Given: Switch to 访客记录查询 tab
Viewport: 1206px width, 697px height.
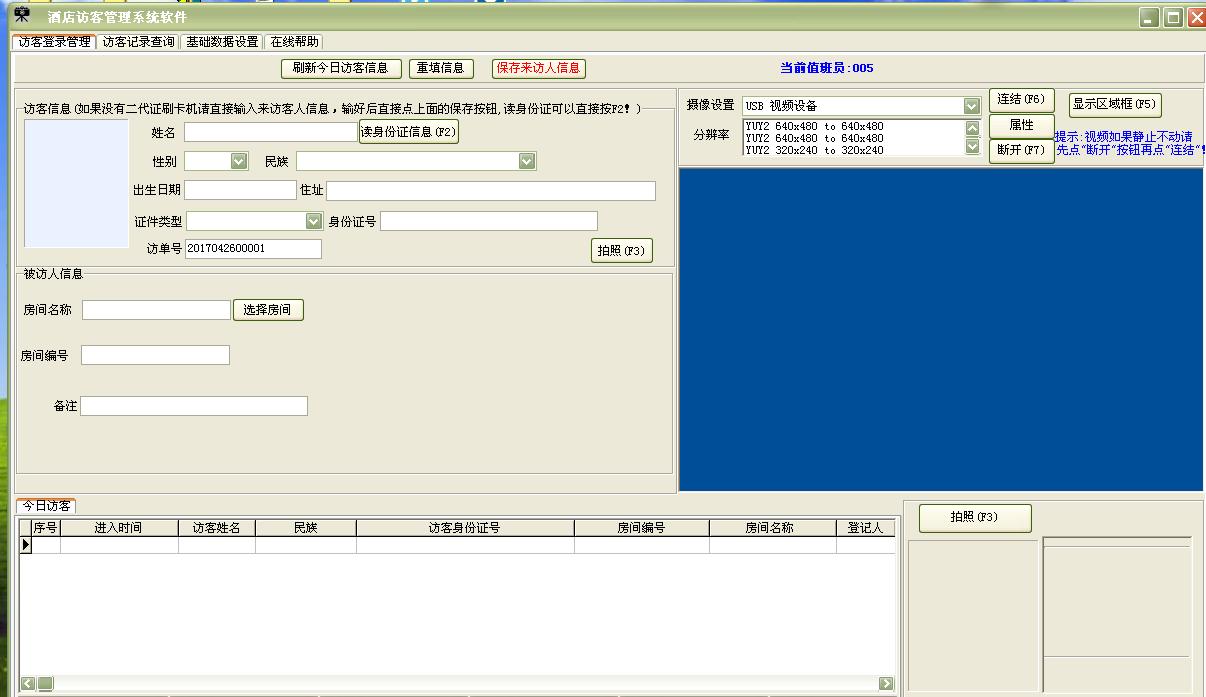Looking at the screenshot, I should [139, 42].
